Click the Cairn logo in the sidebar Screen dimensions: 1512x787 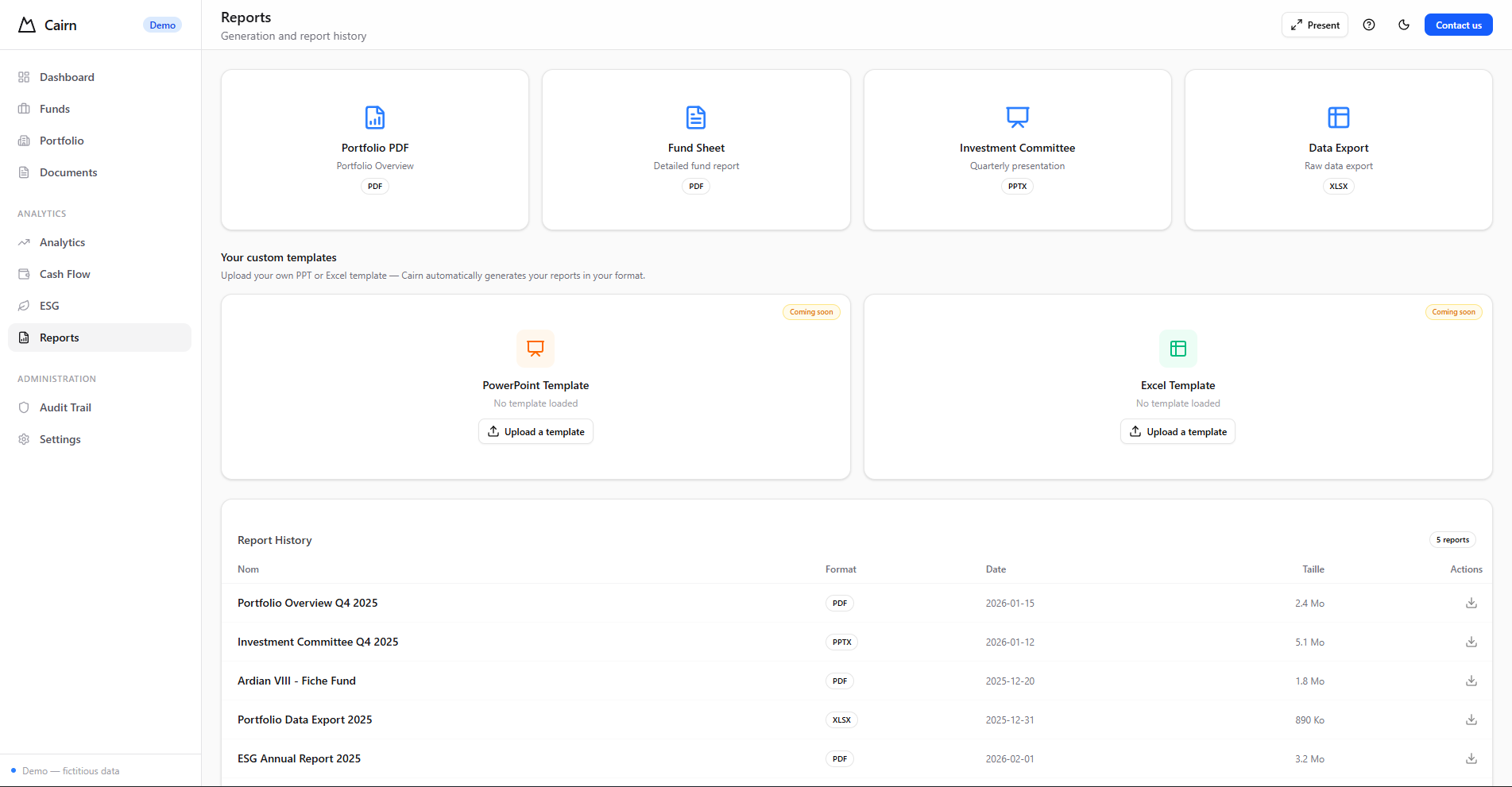click(x=28, y=25)
